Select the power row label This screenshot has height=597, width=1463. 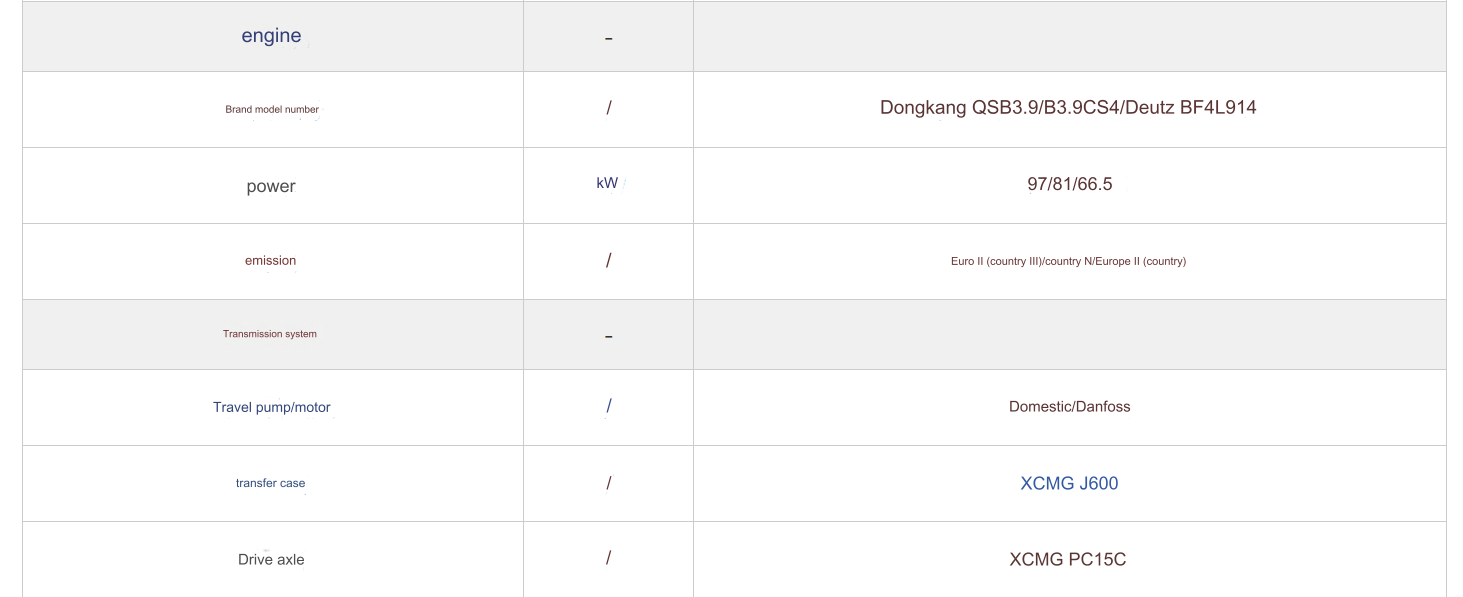[271, 186]
